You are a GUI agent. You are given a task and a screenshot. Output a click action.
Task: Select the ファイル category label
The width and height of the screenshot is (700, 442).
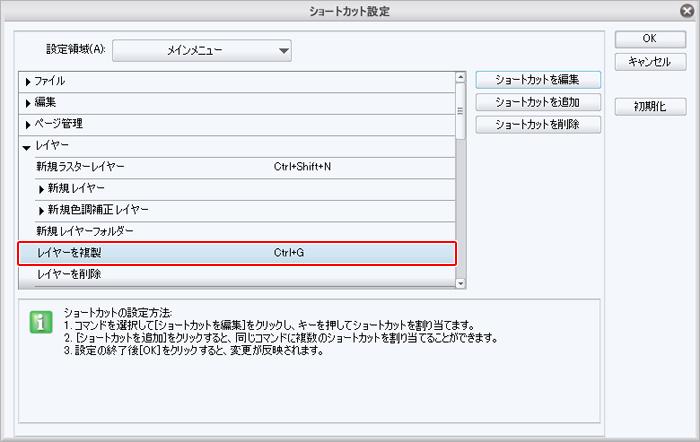(50, 81)
